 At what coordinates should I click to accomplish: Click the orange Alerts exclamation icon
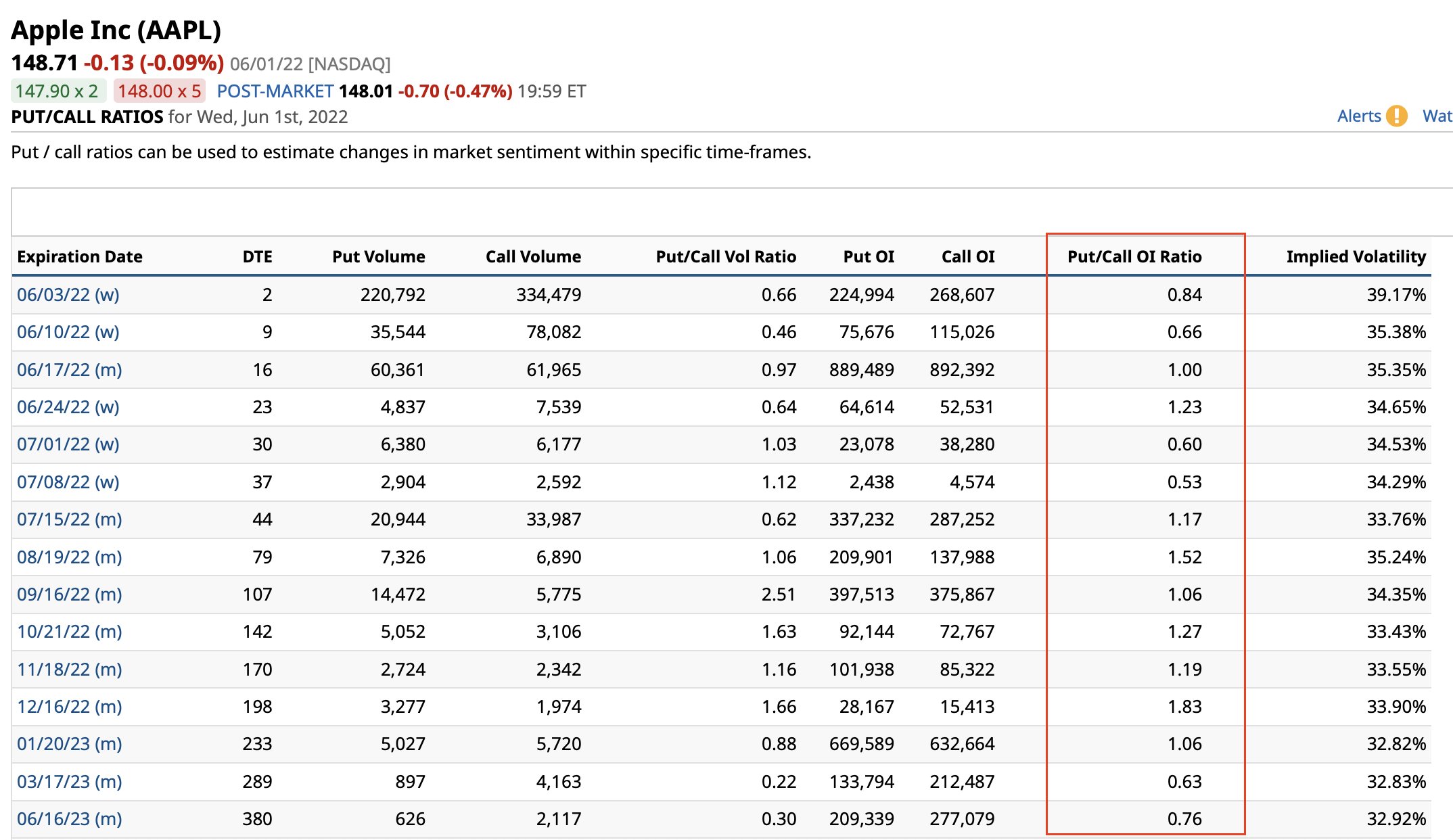pos(1396,116)
